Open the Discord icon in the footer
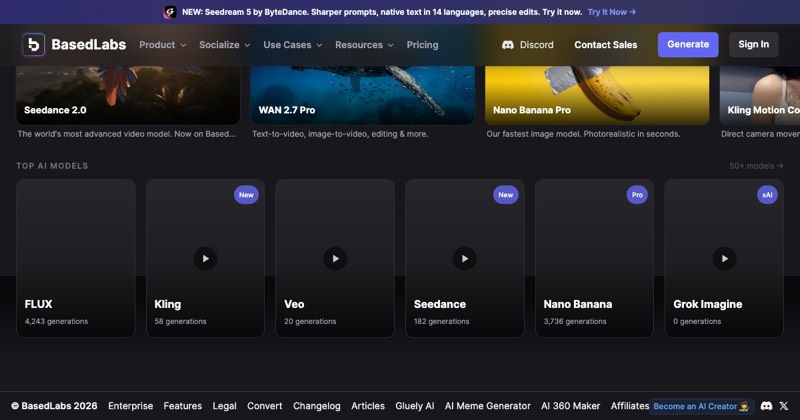This screenshot has width=800, height=420. (766, 406)
